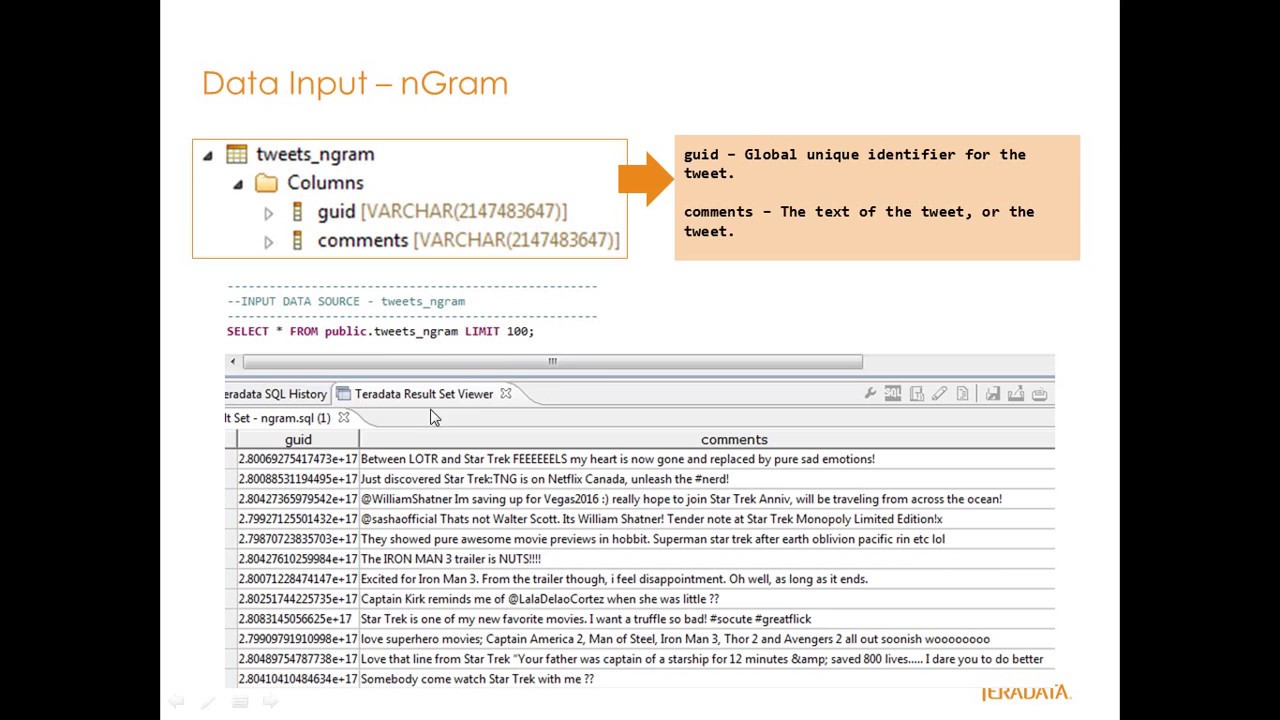
Task: Click the wrench preferences icon in result viewer
Action: (870, 394)
